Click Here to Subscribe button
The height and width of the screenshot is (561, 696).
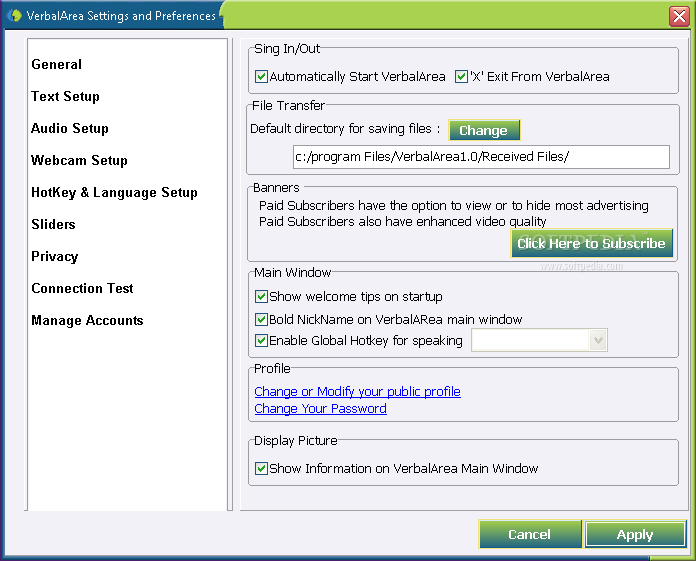[x=592, y=243]
